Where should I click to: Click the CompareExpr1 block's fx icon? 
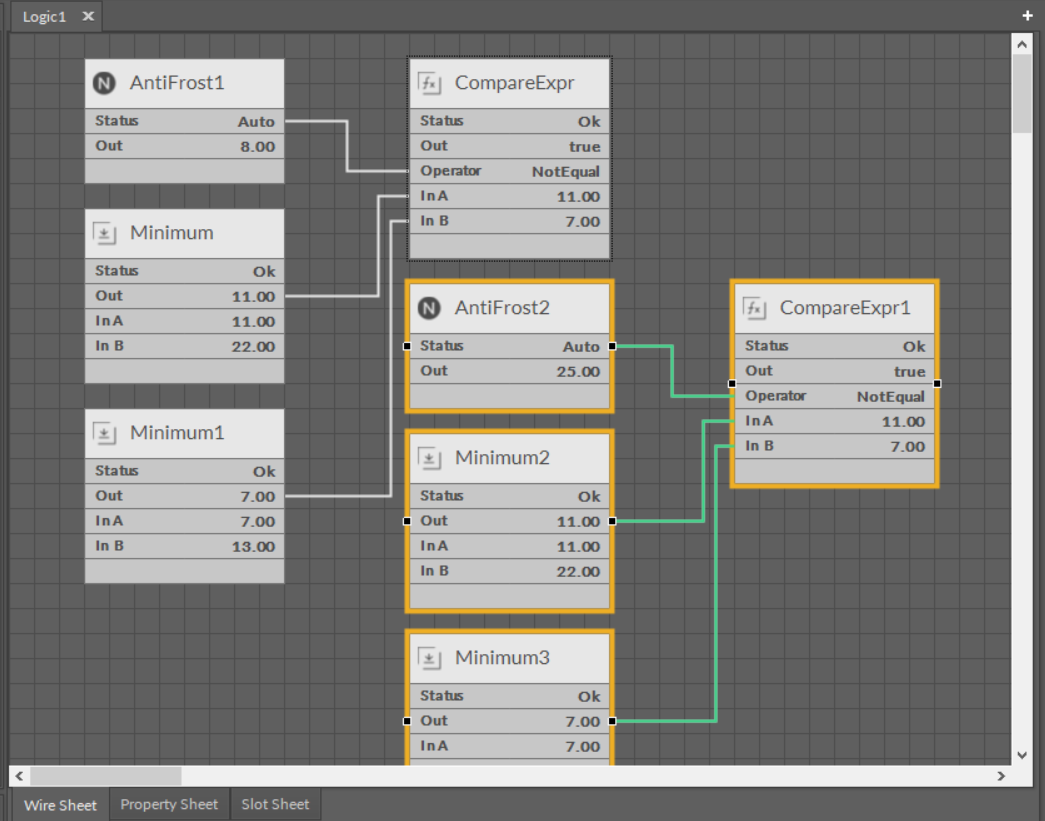coord(754,308)
